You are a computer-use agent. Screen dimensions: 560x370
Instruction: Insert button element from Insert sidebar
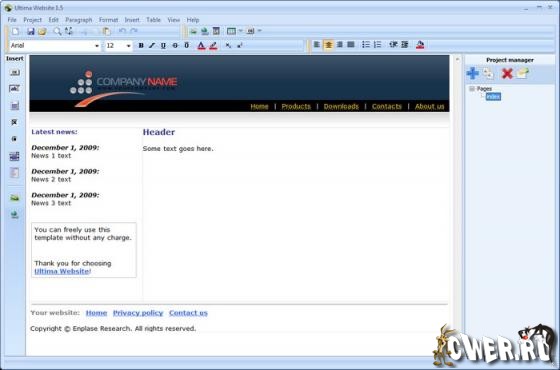(15, 72)
